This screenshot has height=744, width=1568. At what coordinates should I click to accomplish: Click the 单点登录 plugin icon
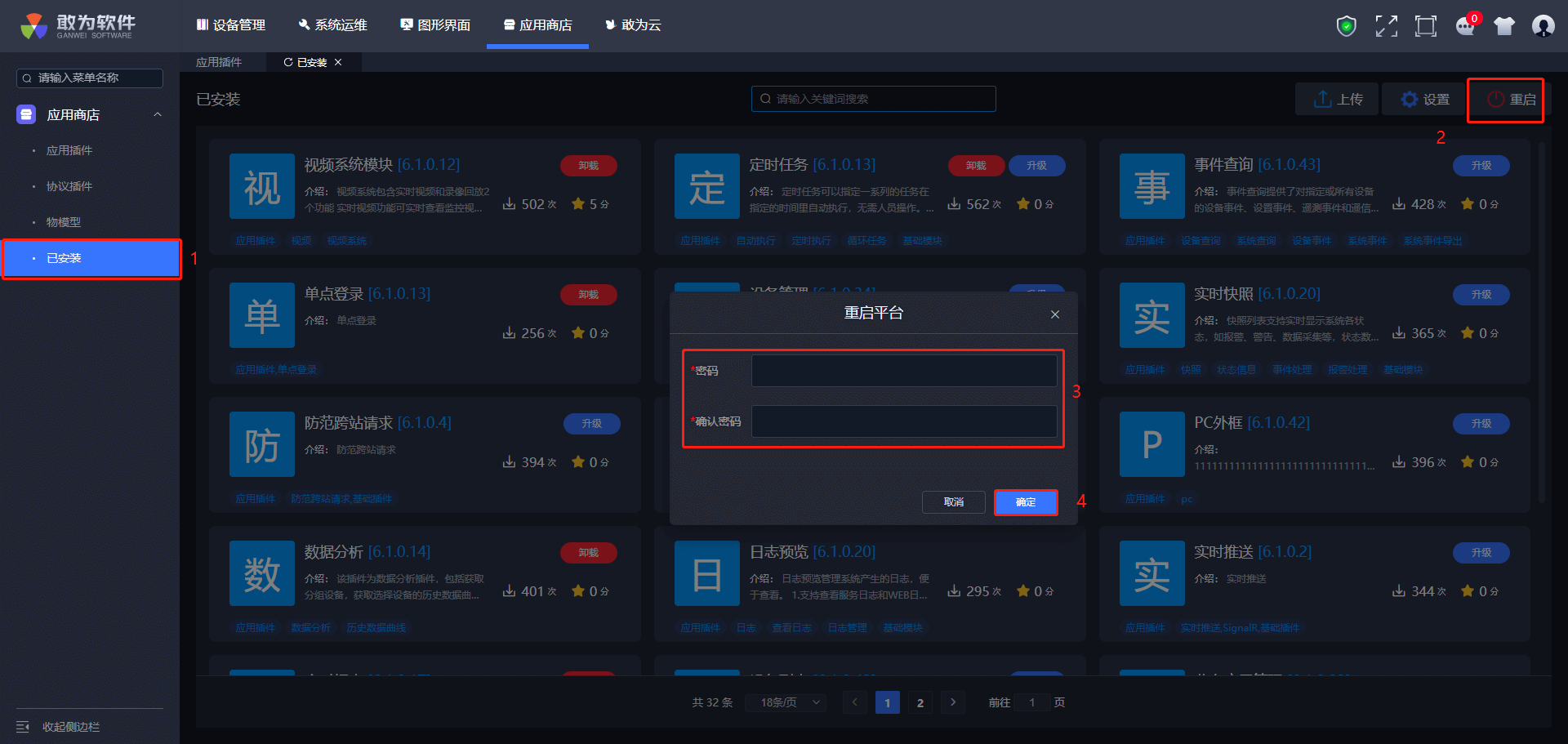[262, 315]
